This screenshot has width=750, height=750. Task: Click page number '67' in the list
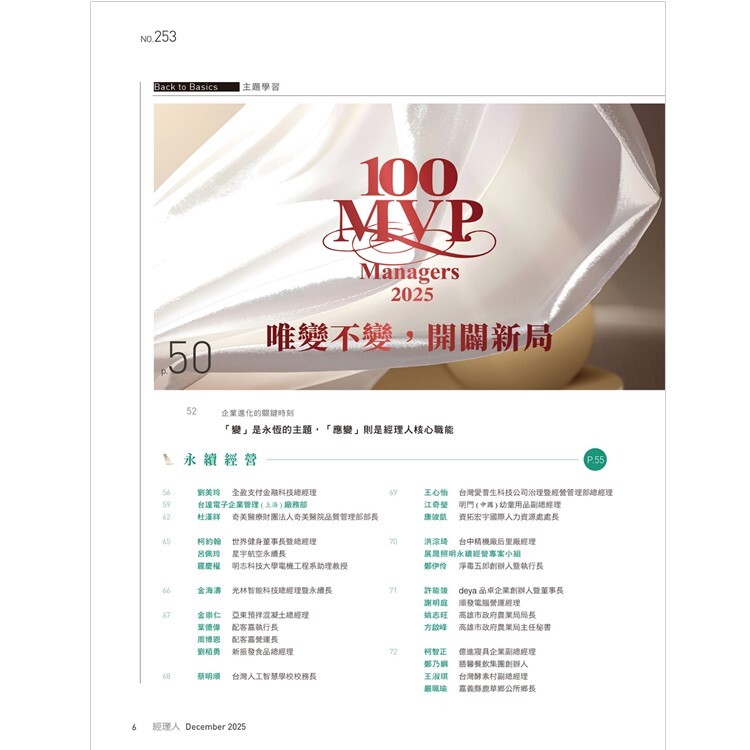166,615
